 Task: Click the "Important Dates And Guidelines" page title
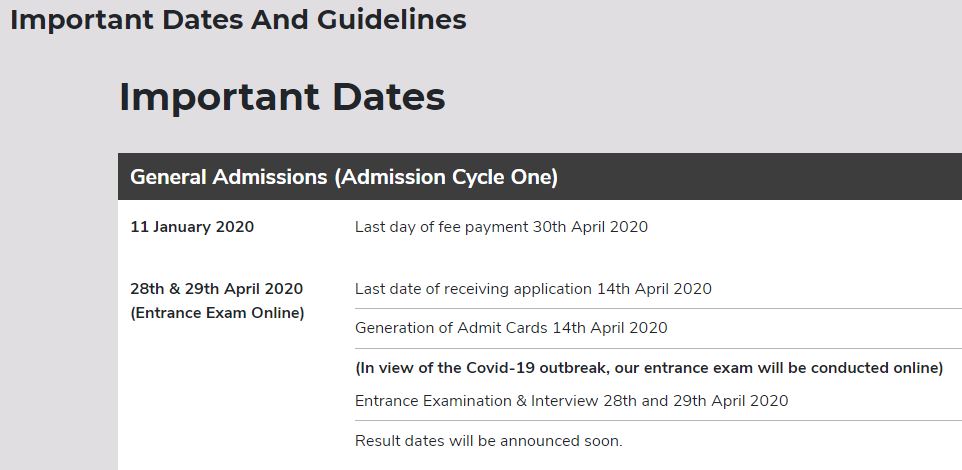point(238,19)
